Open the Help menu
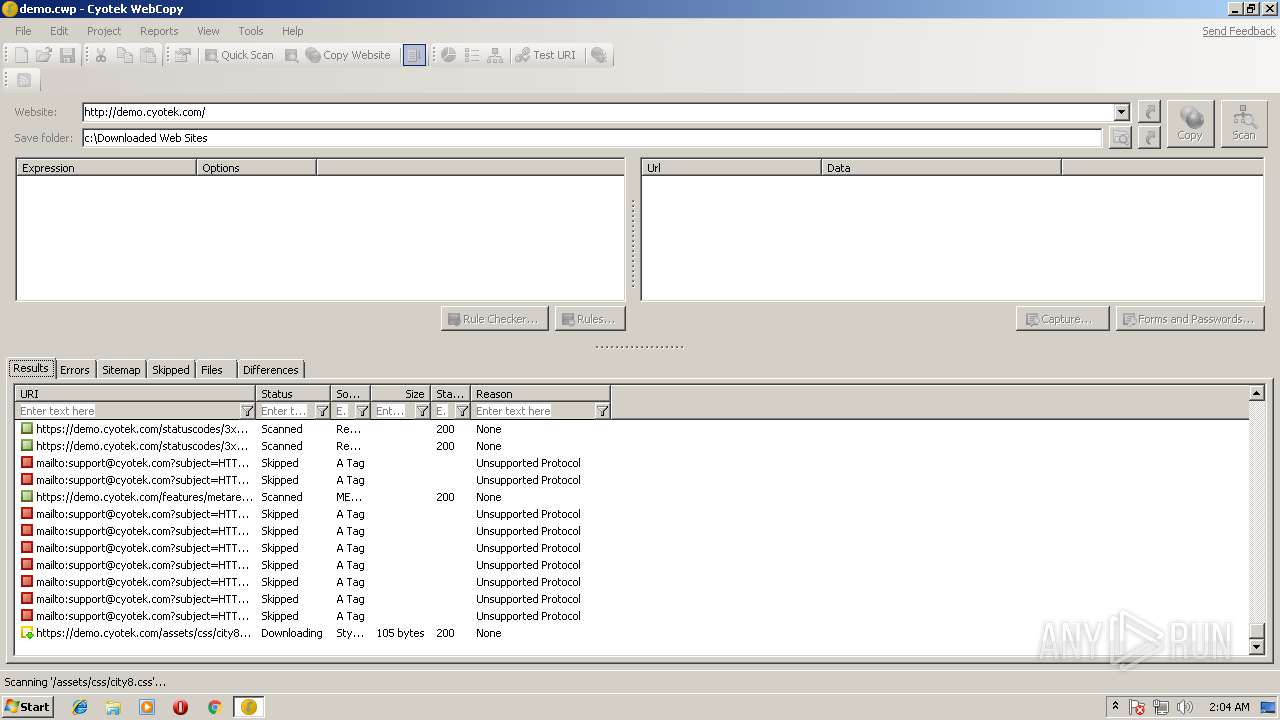Image resolution: width=1280 pixels, height=720 pixels. [x=292, y=31]
